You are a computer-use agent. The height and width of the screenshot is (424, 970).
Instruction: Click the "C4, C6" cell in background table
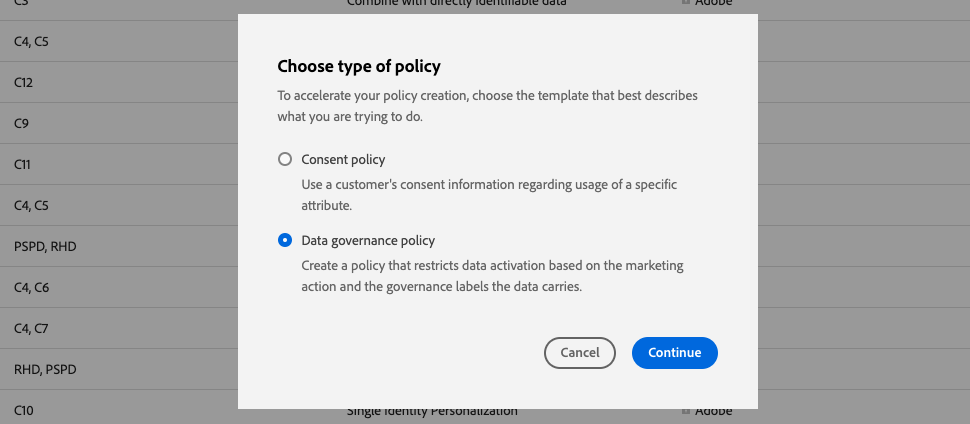tap(32, 287)
